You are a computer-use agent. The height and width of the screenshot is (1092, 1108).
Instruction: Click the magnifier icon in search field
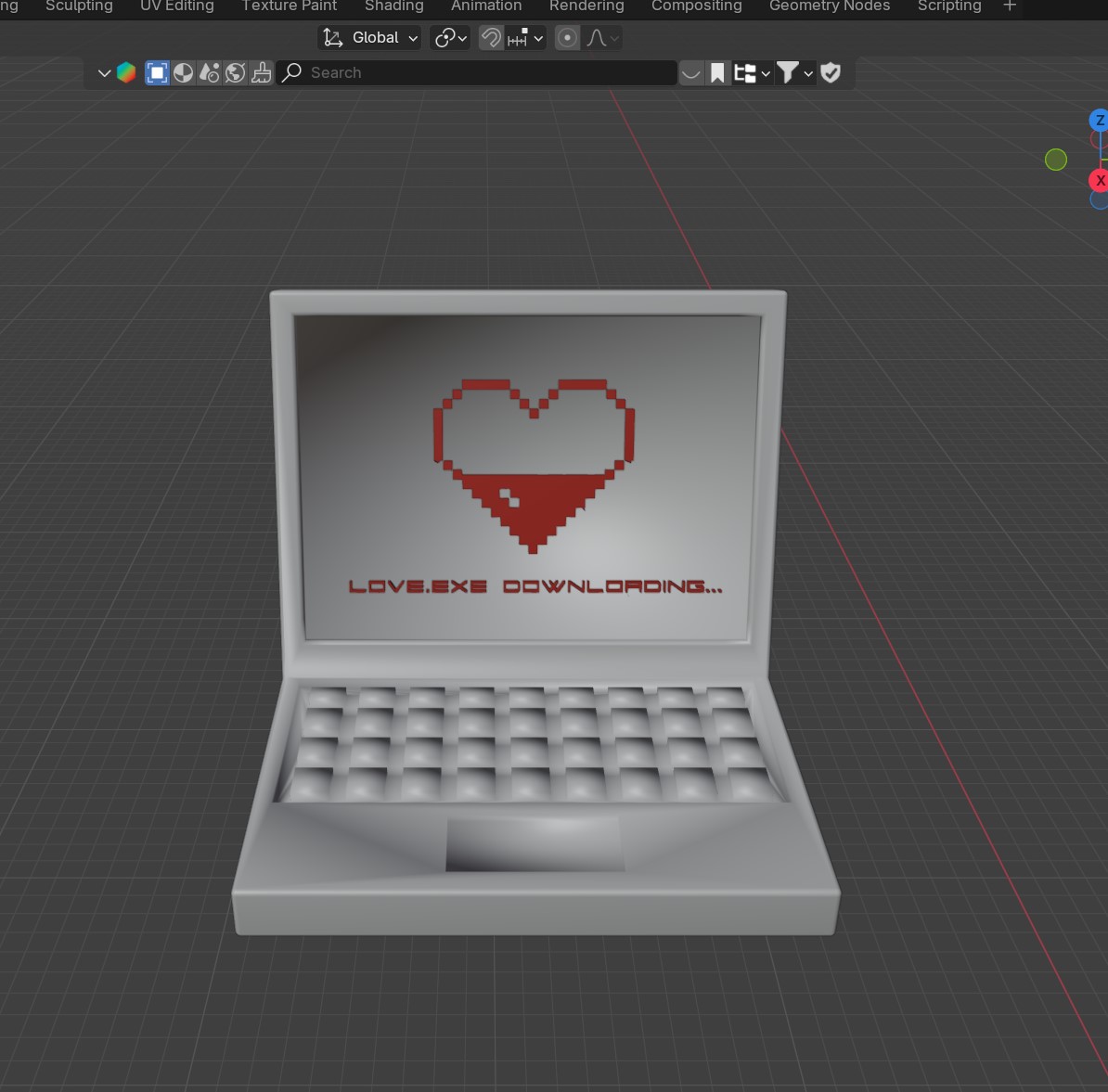tap(291, 72)
